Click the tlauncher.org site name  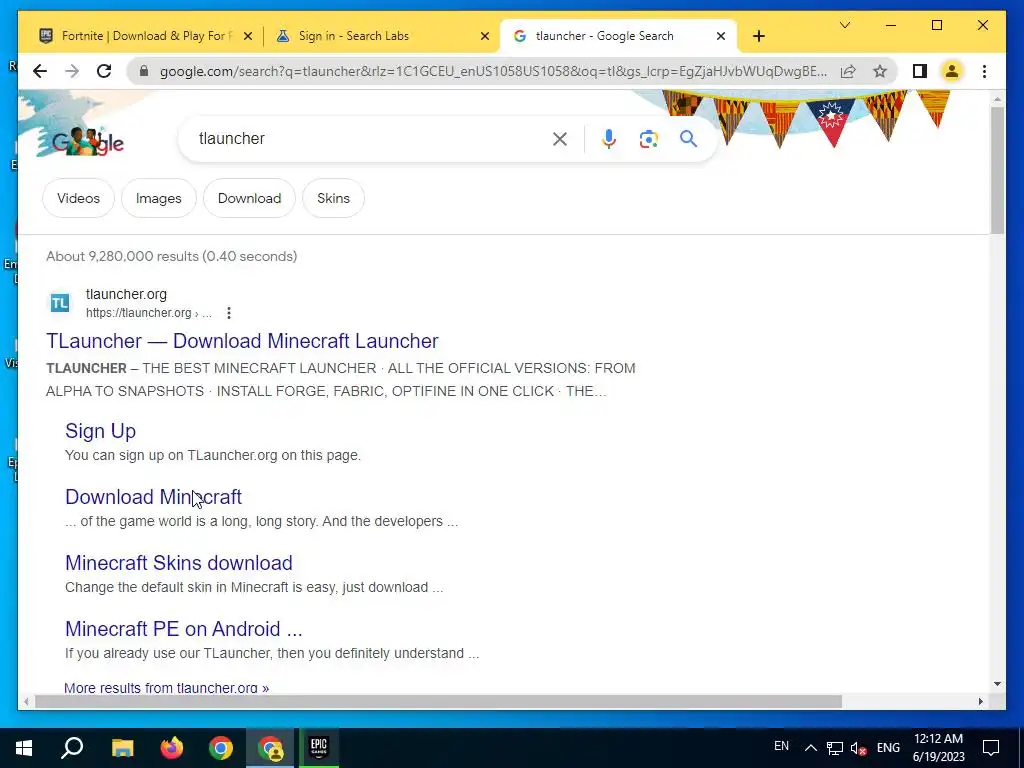pos(126,295)
